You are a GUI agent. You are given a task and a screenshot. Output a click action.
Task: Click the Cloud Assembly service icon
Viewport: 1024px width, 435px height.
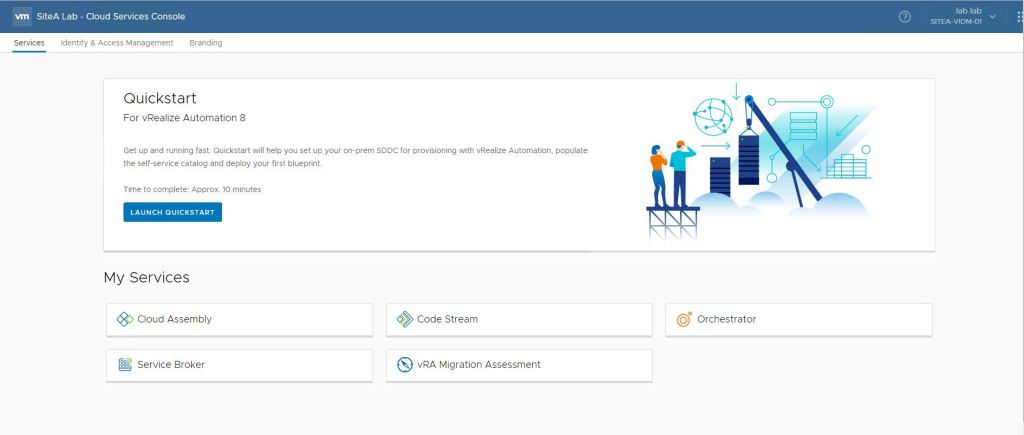pyautogui.click(x=125, y=319)
